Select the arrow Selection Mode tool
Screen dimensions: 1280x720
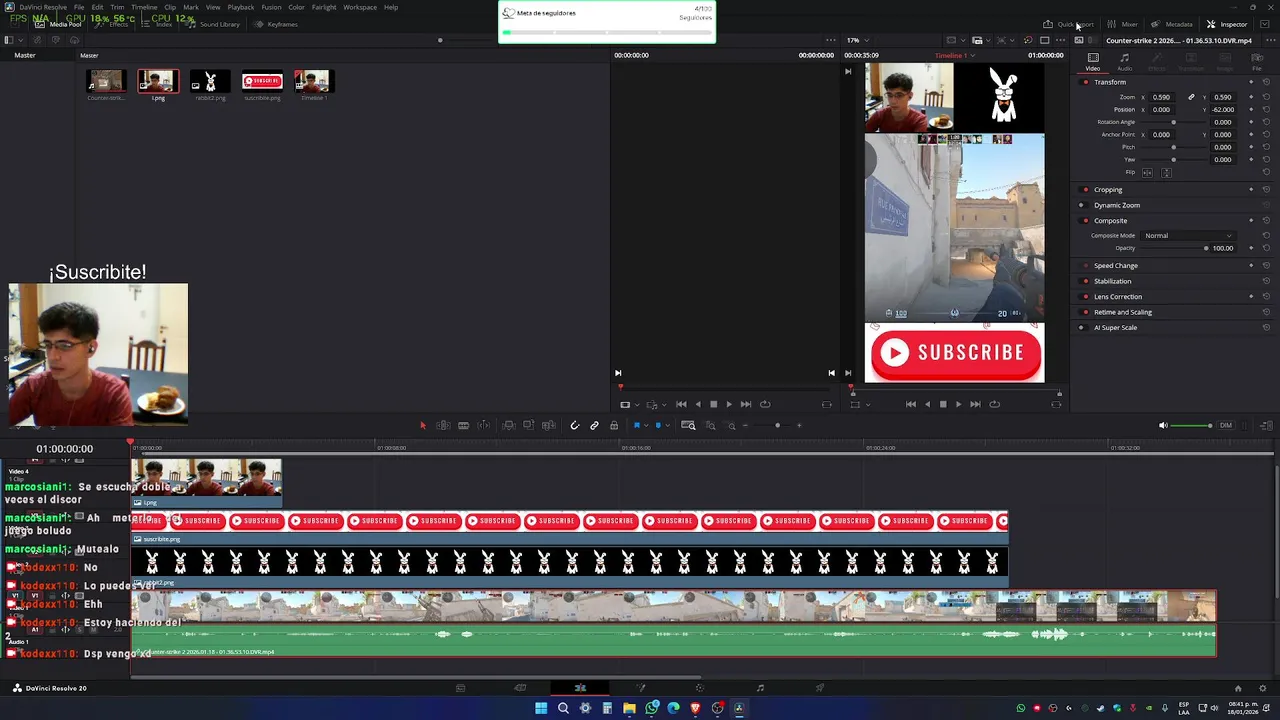(x=422, y=425)
